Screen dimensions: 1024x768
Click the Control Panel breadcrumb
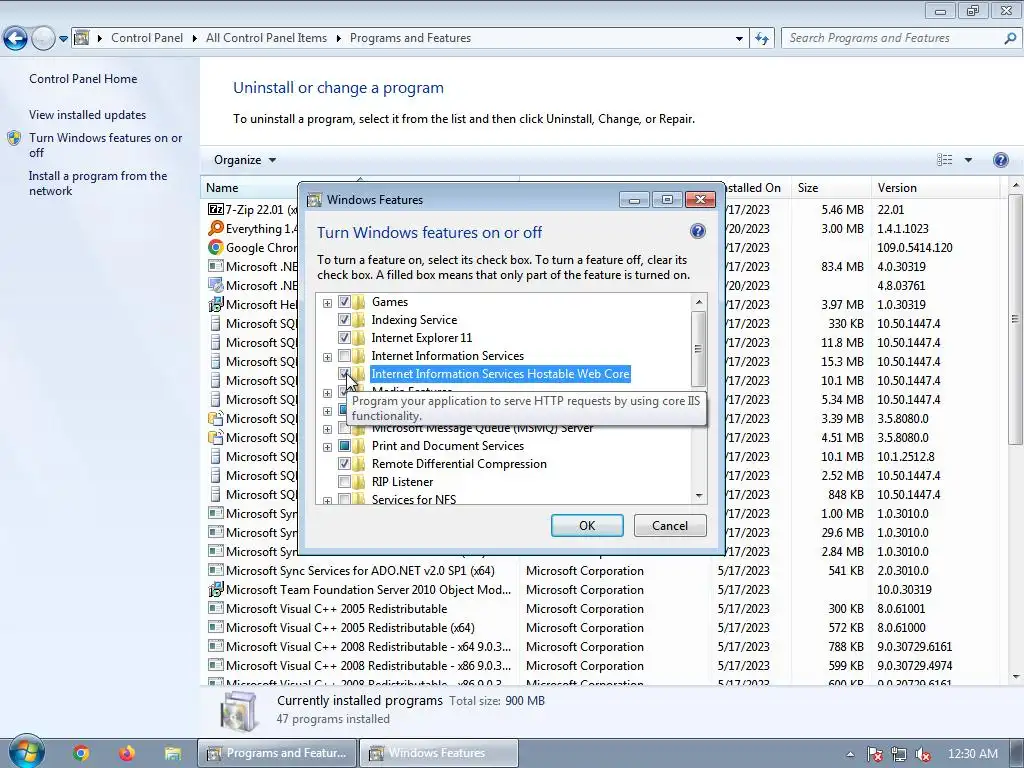click(x=147, y=38)
